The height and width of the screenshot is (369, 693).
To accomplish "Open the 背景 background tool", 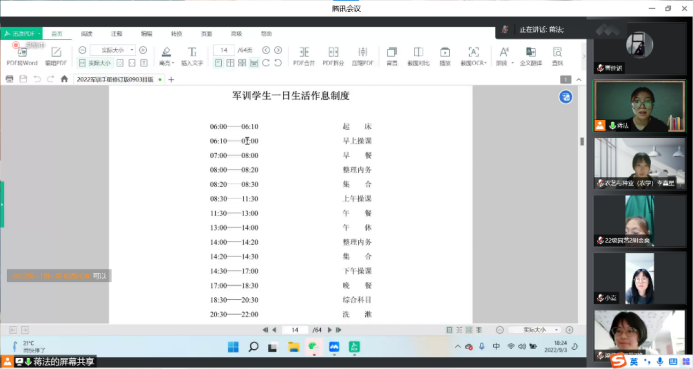I will point(392,56).
